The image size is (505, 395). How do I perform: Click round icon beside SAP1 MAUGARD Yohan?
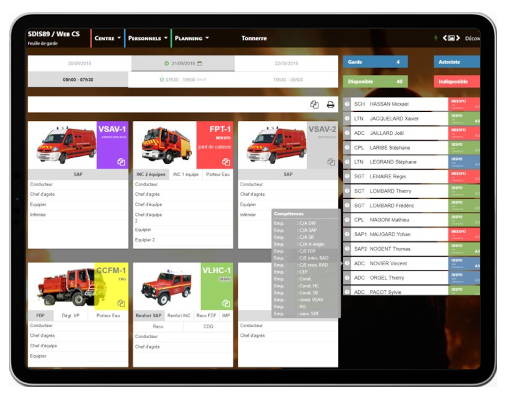click(347, 234)
